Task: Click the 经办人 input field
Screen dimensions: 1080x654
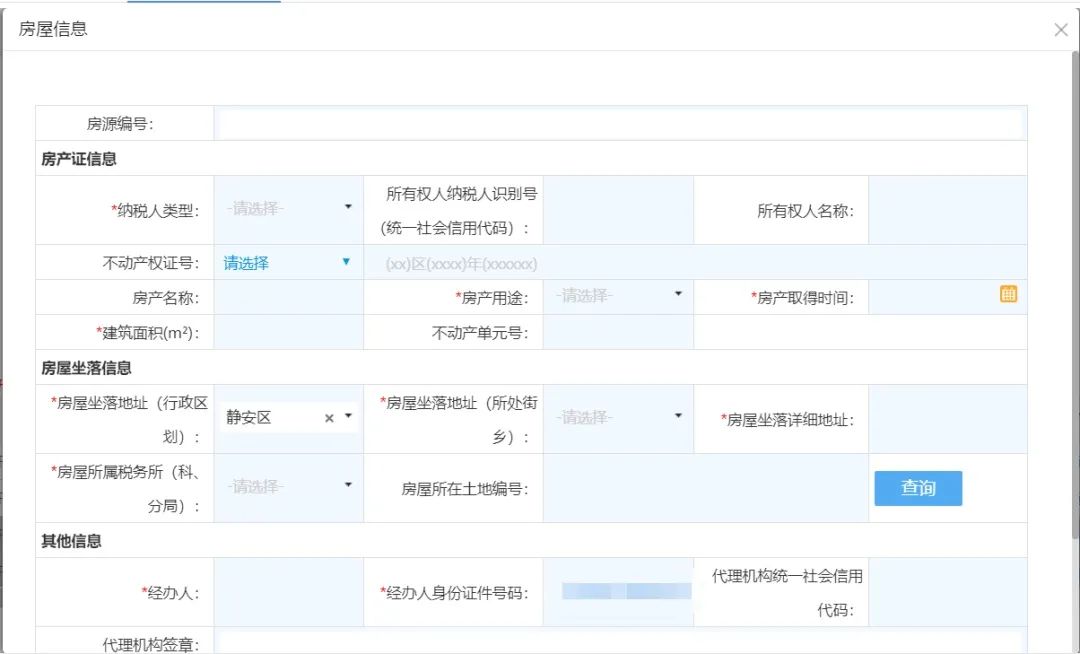Action: click(290, 592)
